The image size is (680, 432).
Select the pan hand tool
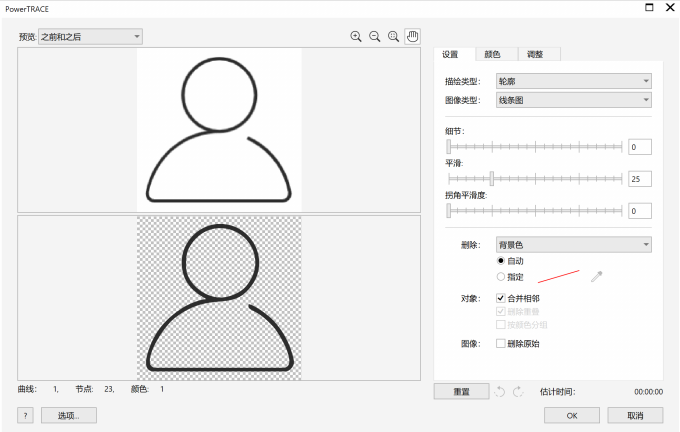412,36
